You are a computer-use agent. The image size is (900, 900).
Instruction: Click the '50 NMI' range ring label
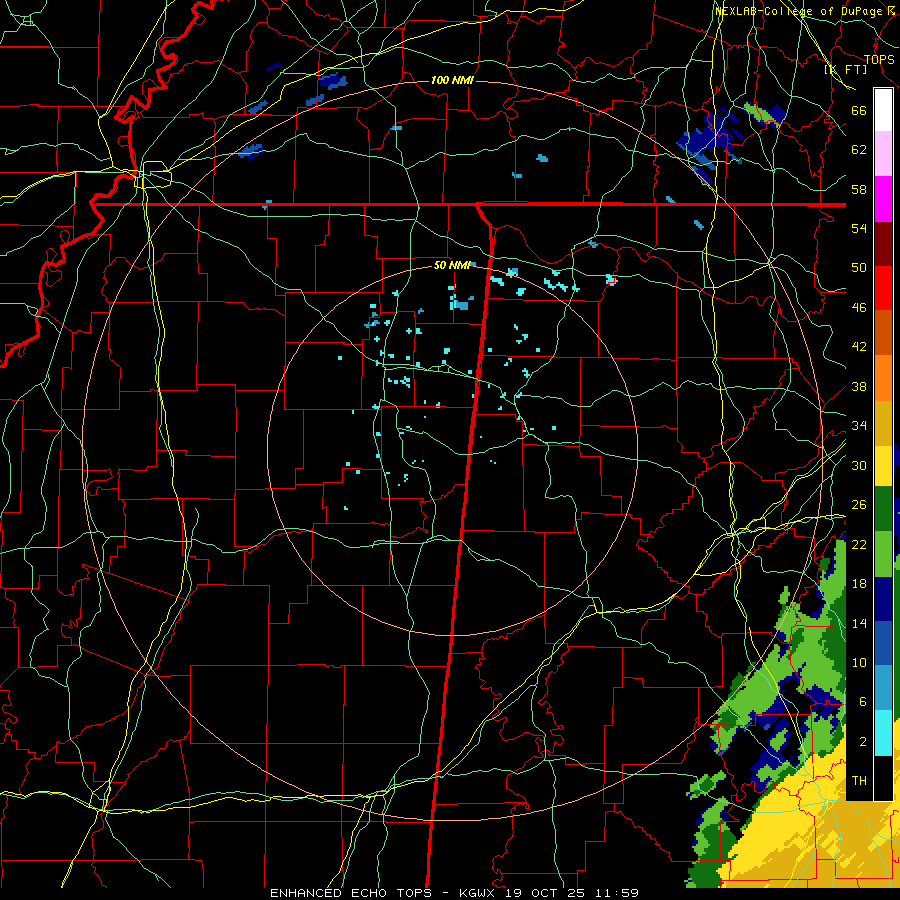tap(452, 265)
